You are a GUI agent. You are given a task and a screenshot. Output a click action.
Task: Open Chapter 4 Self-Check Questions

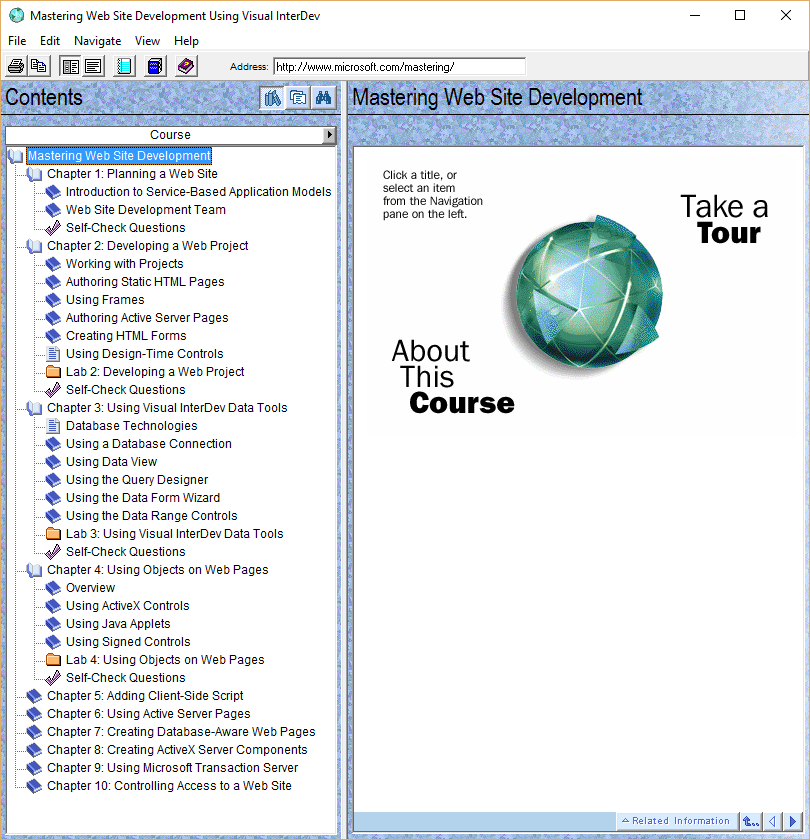[x=125, y=678]
